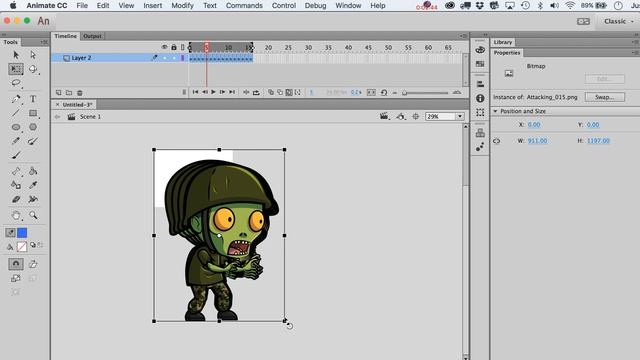Toggle show/hide all layers eye icon
640x360 pixels.
click(x=164, y=47)
